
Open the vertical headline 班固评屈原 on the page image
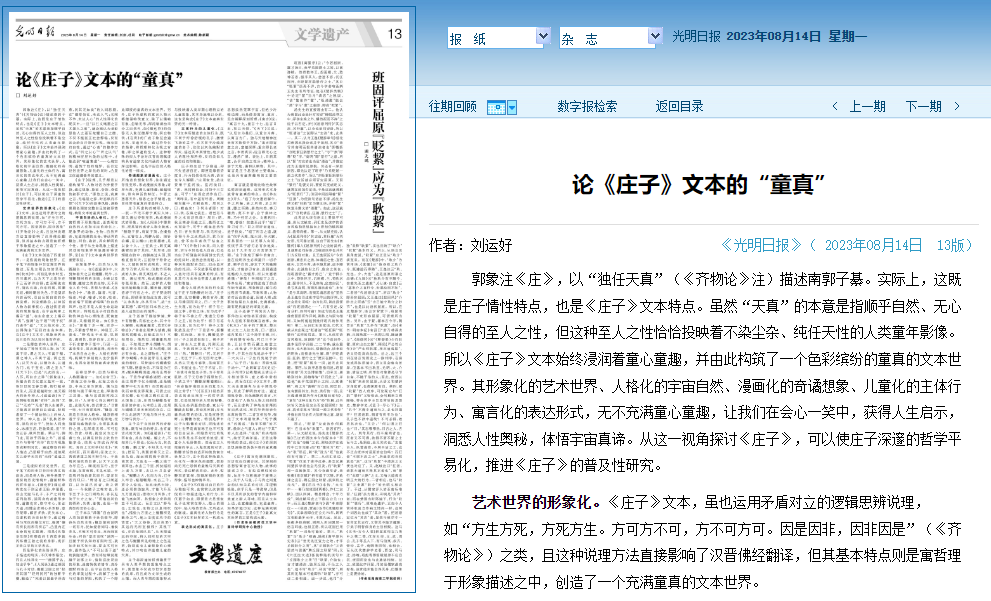tap(378, 152)
